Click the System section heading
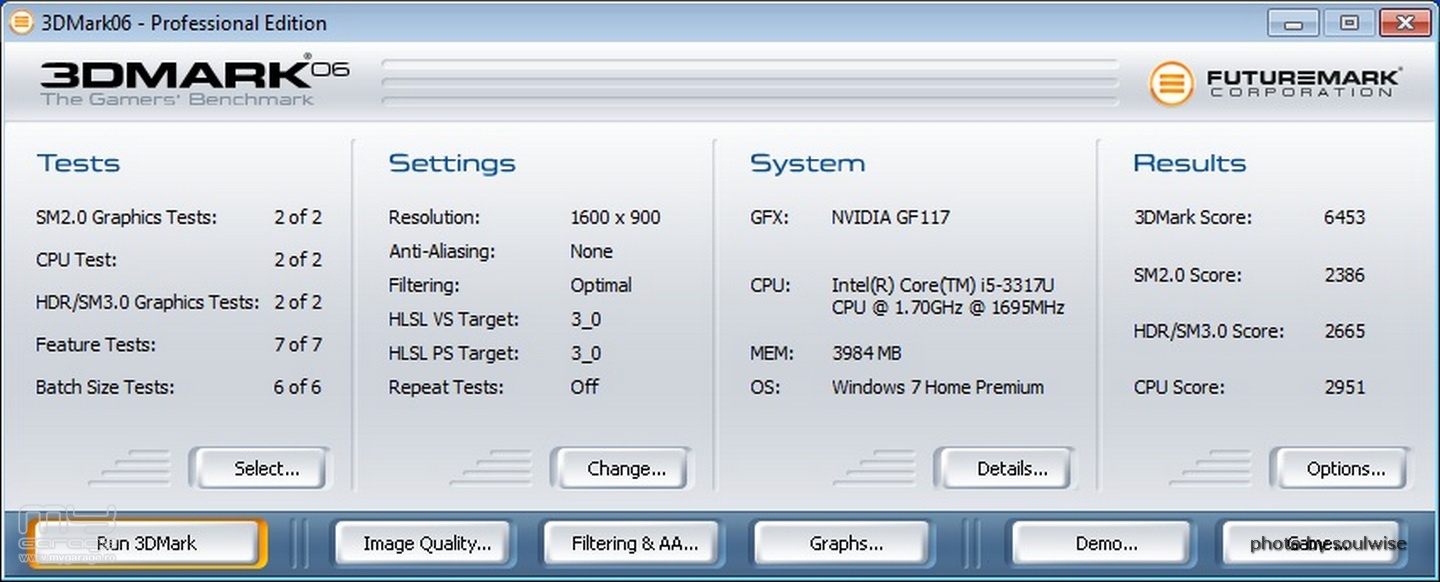The height and width of the screenshot is (582, 1440). click(x=808, y=163)
